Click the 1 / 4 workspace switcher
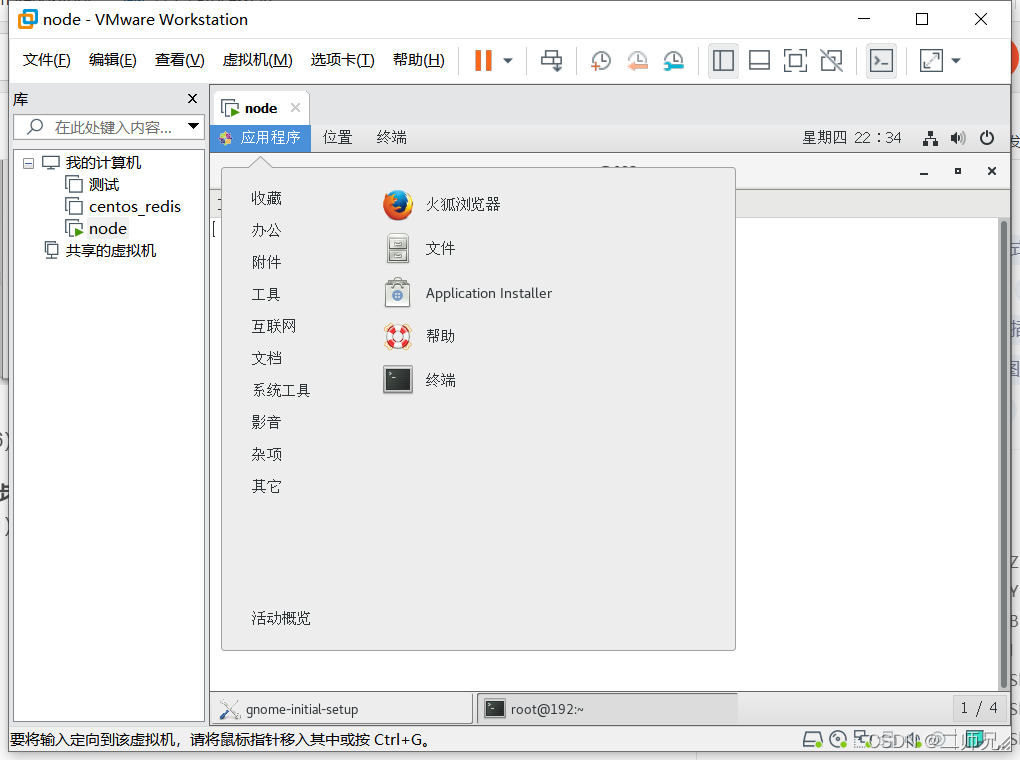Viewport: 1020px width, 760px height. 979,708
